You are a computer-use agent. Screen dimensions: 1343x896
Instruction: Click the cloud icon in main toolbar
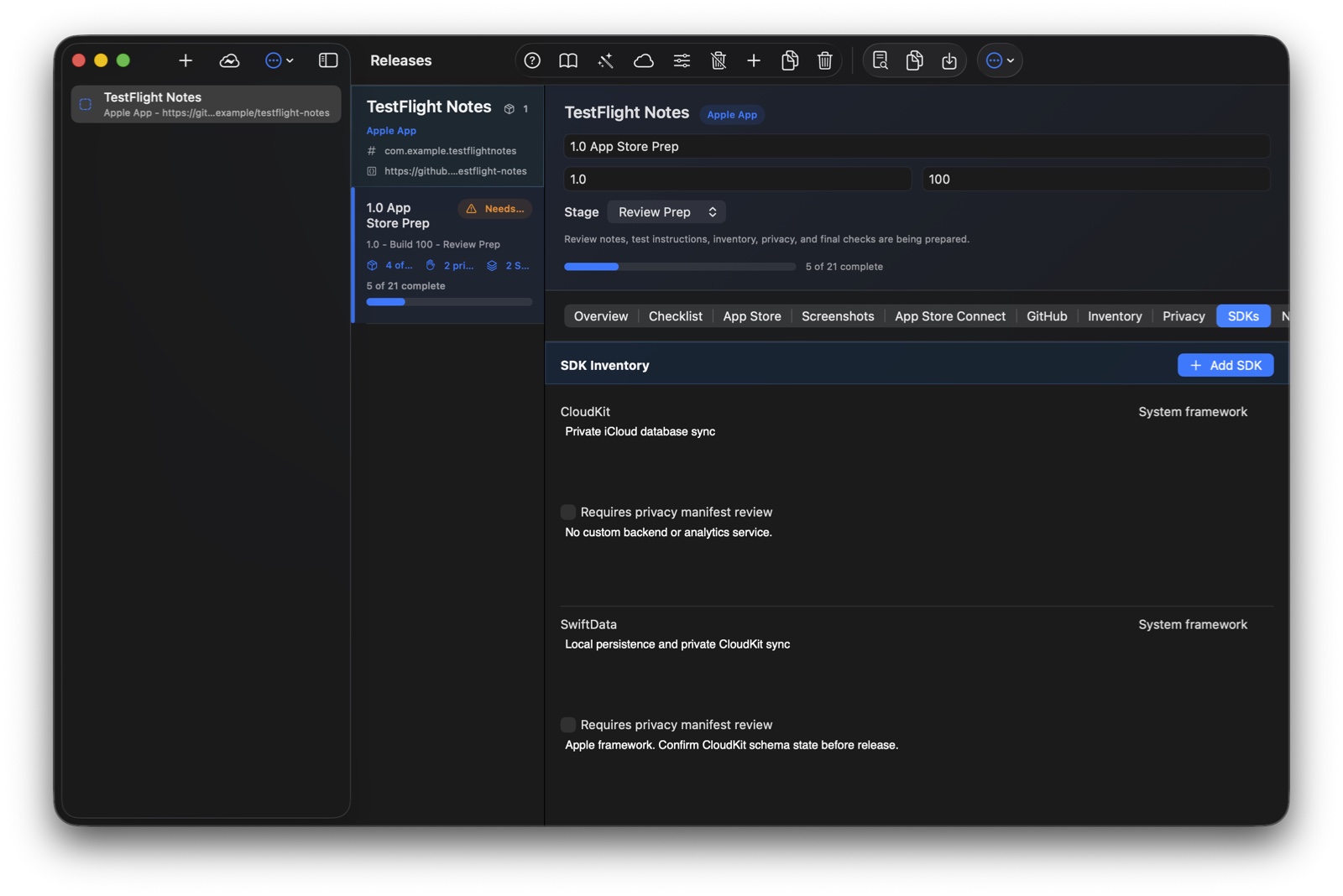coord(644,60)
